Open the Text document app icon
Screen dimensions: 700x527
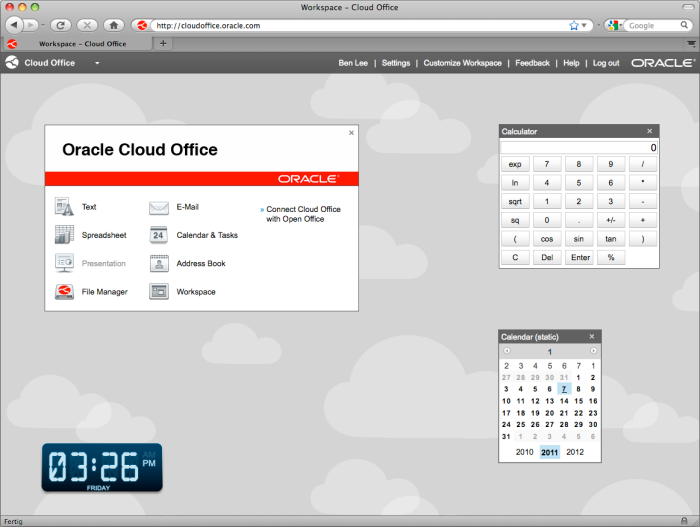click(x=64, y=207)
